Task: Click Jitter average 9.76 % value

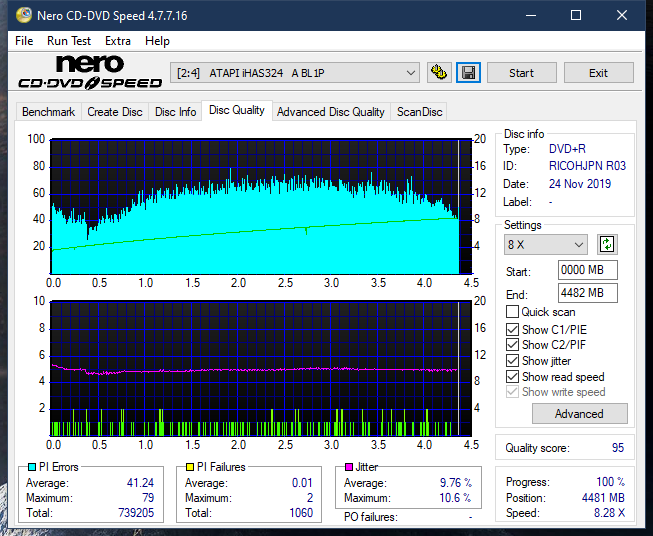Action: (x=456, y=483)
